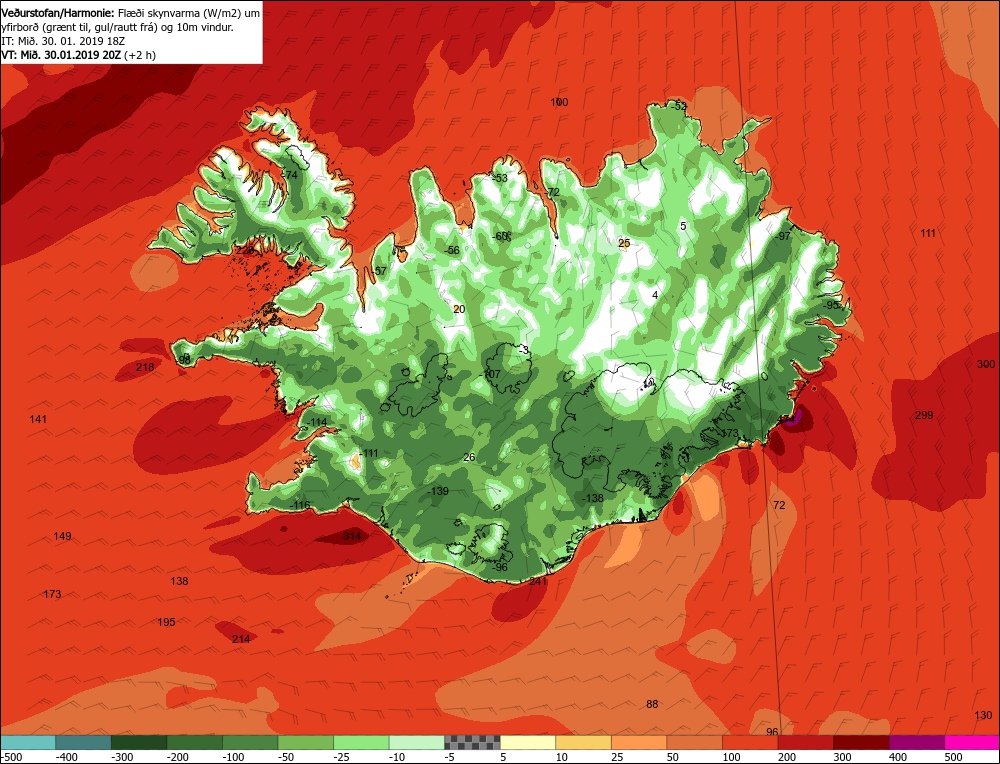Click the legend swatch between -200 and -100
Viewport: 1000px width, 764px height.
pyautogui.click(x=195, y=742)
